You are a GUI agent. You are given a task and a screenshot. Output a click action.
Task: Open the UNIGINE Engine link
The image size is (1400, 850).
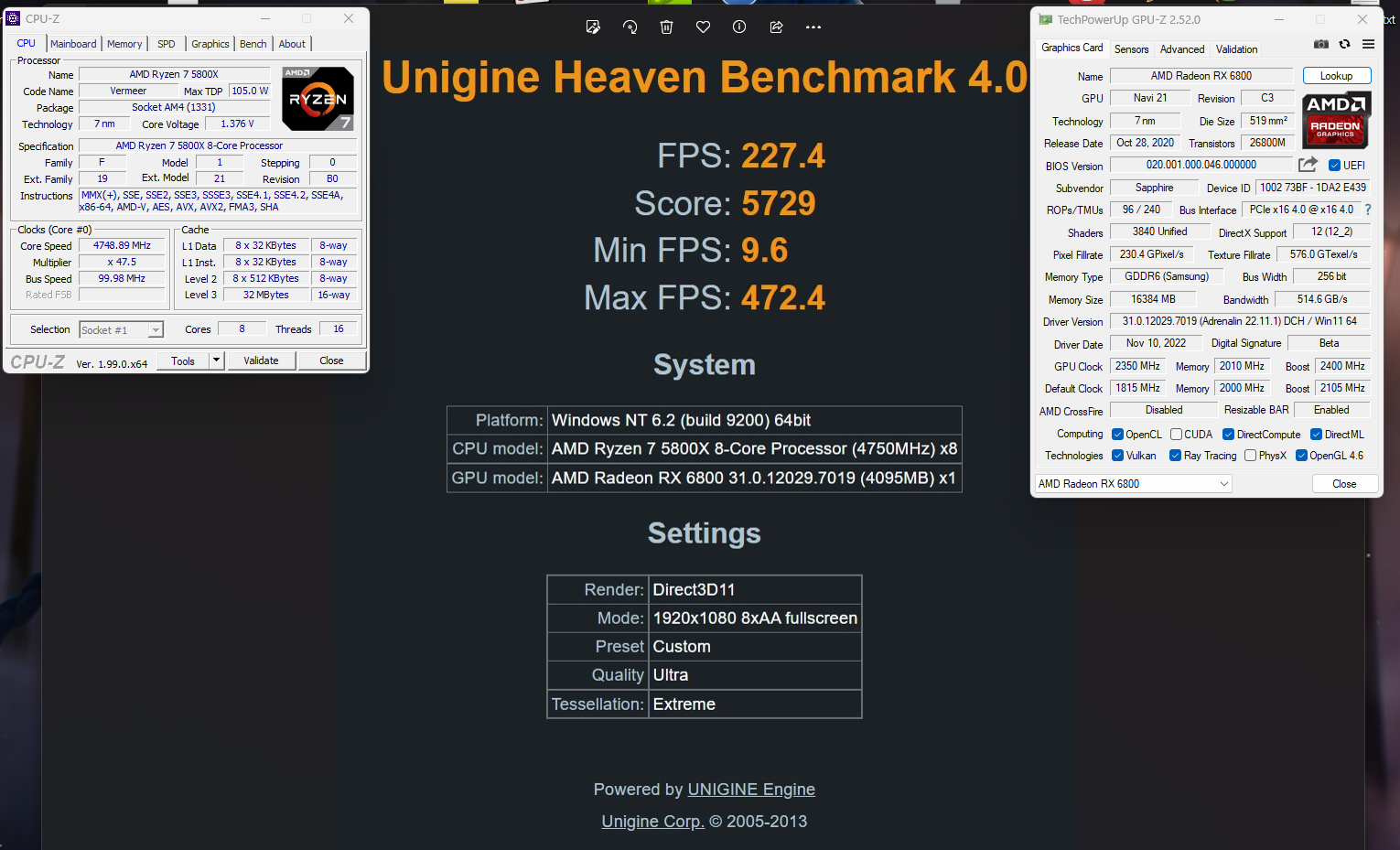coord(751,790)
